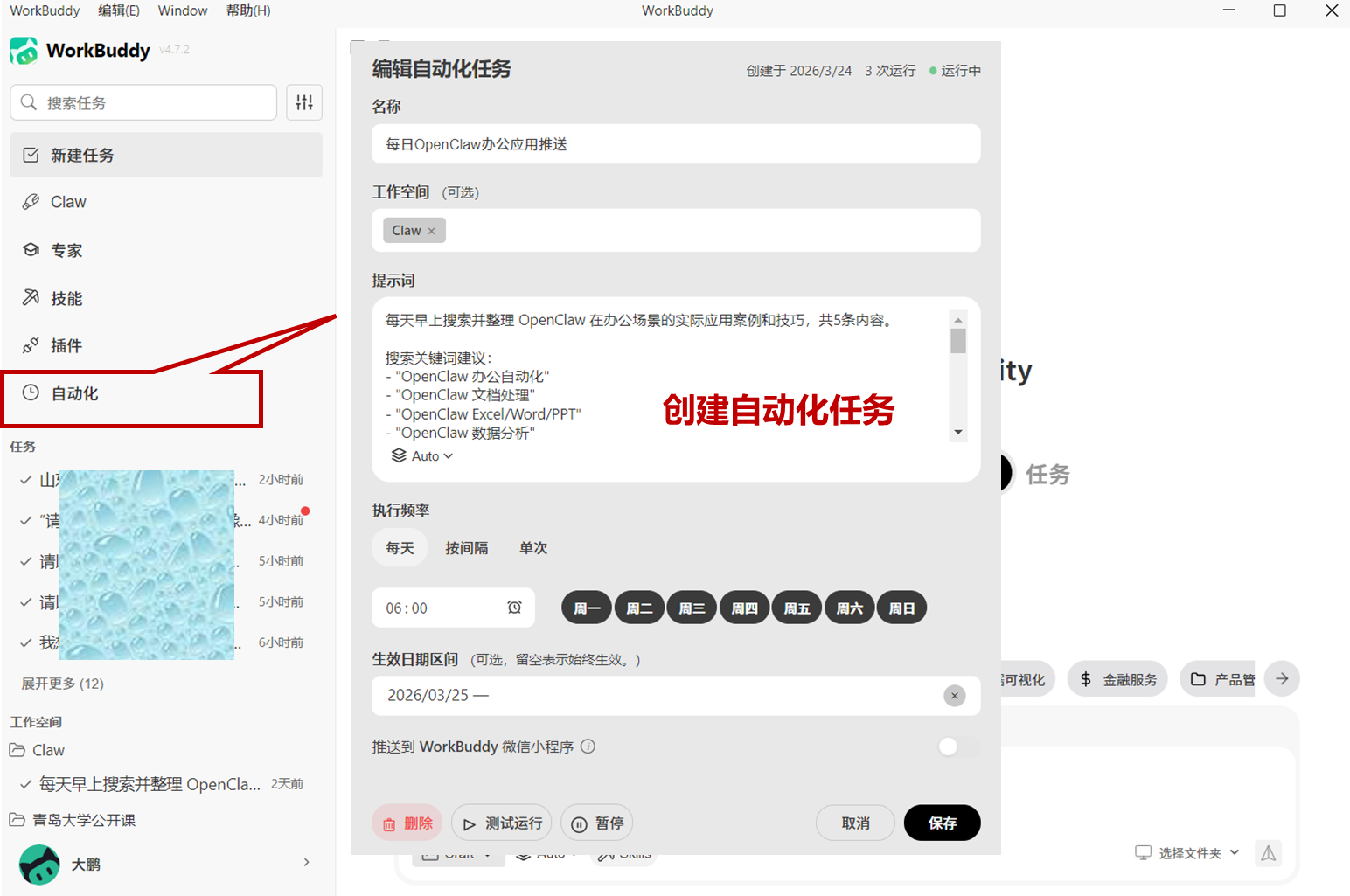The image size is (1350, 896).
Task: Open the Window menu
Action: click(183, 10)
